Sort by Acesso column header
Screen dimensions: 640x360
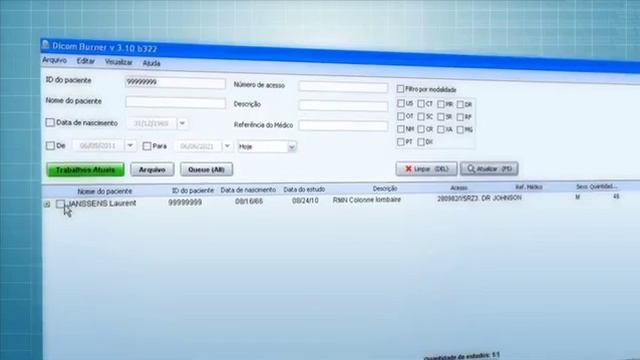(x=459, y=188)
